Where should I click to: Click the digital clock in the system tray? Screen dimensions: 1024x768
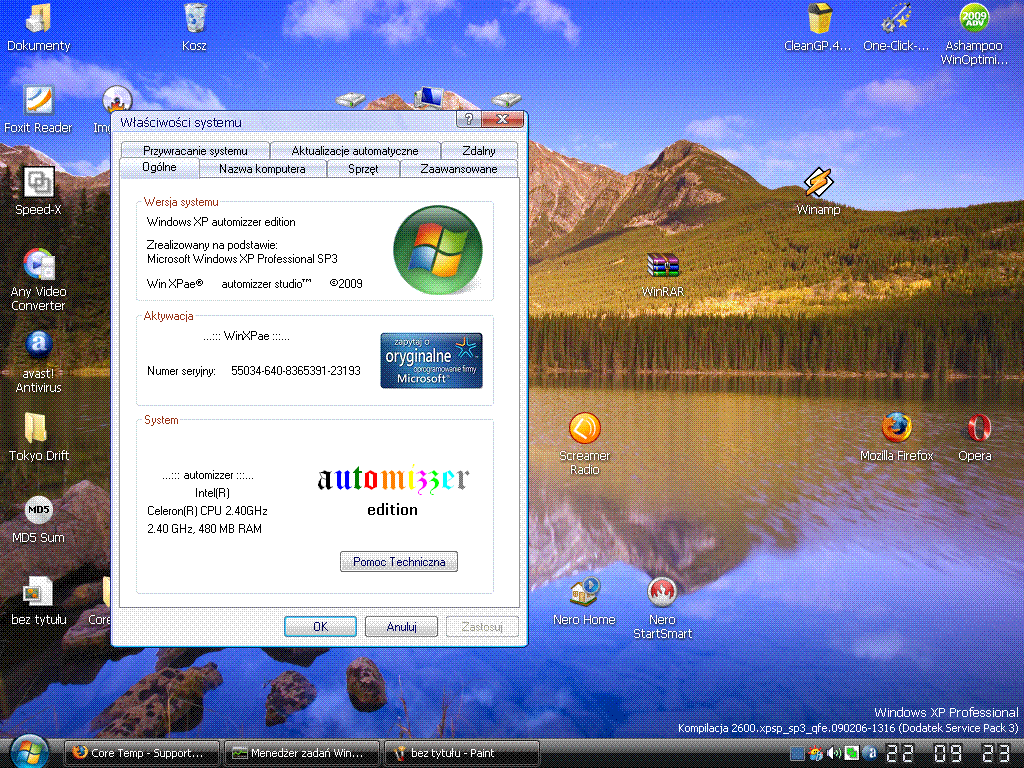click(948, 753)
